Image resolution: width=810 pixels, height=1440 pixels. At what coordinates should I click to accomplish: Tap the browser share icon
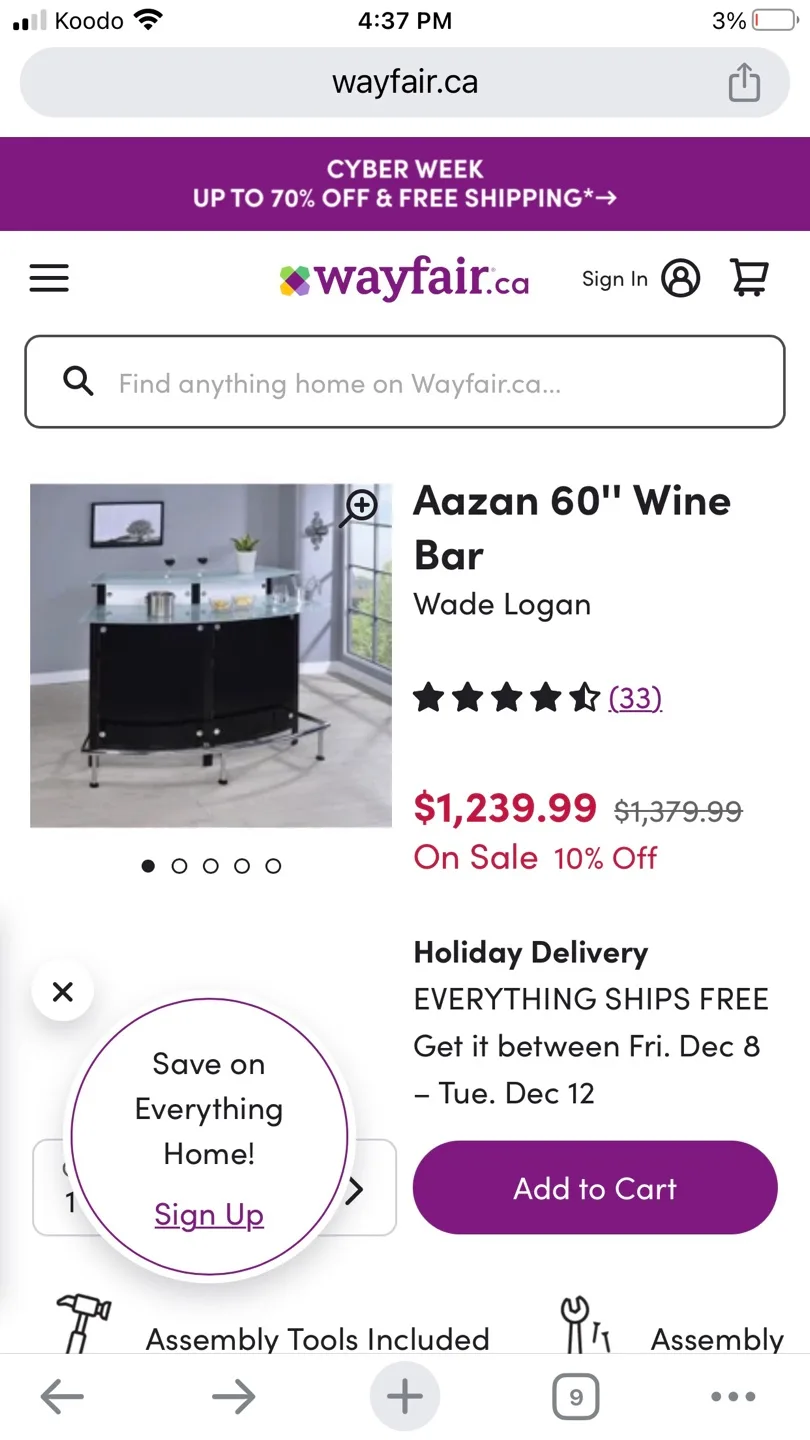[x=744, y=82]
